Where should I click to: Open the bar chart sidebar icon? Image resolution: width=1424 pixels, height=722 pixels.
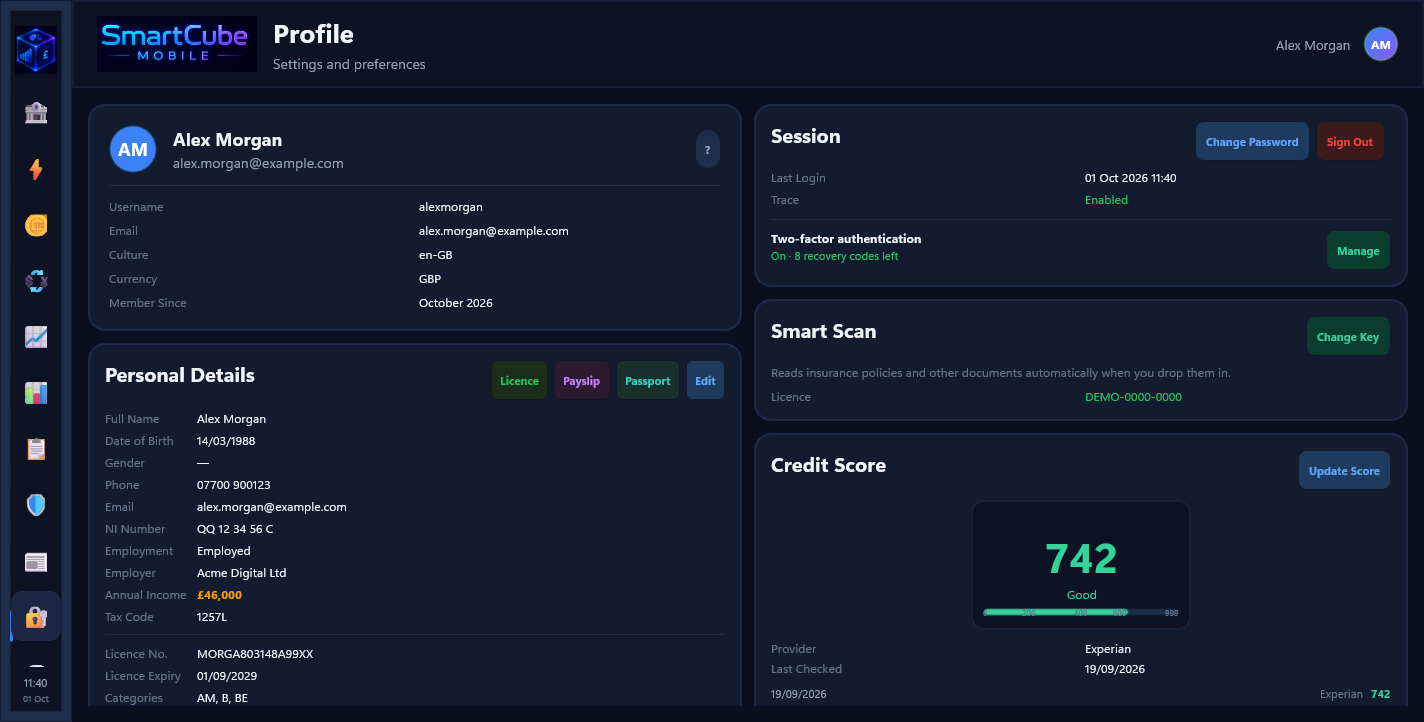[x=36, y=393]
